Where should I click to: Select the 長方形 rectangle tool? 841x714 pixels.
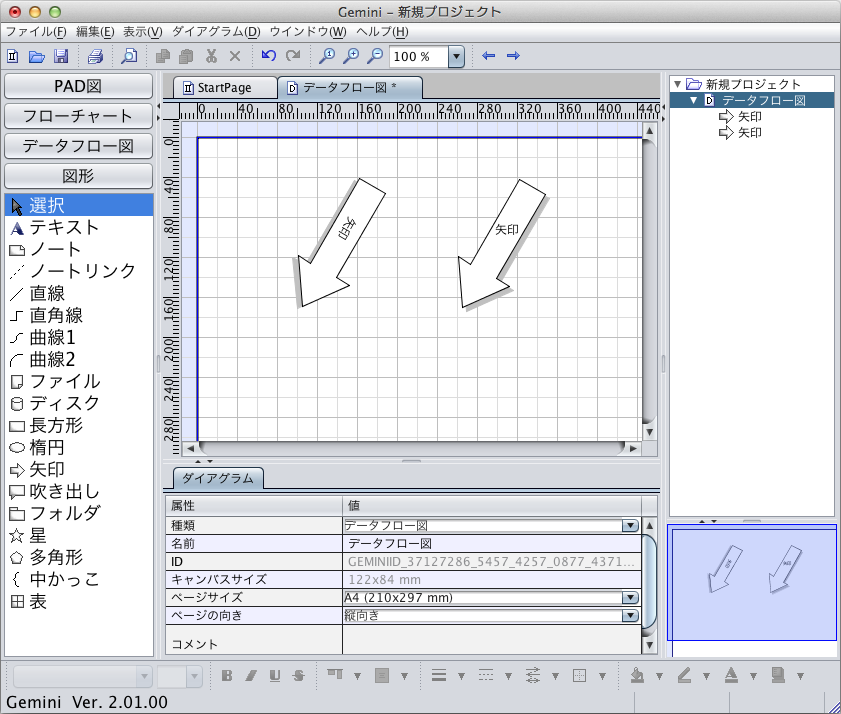(x=79, y=425)
